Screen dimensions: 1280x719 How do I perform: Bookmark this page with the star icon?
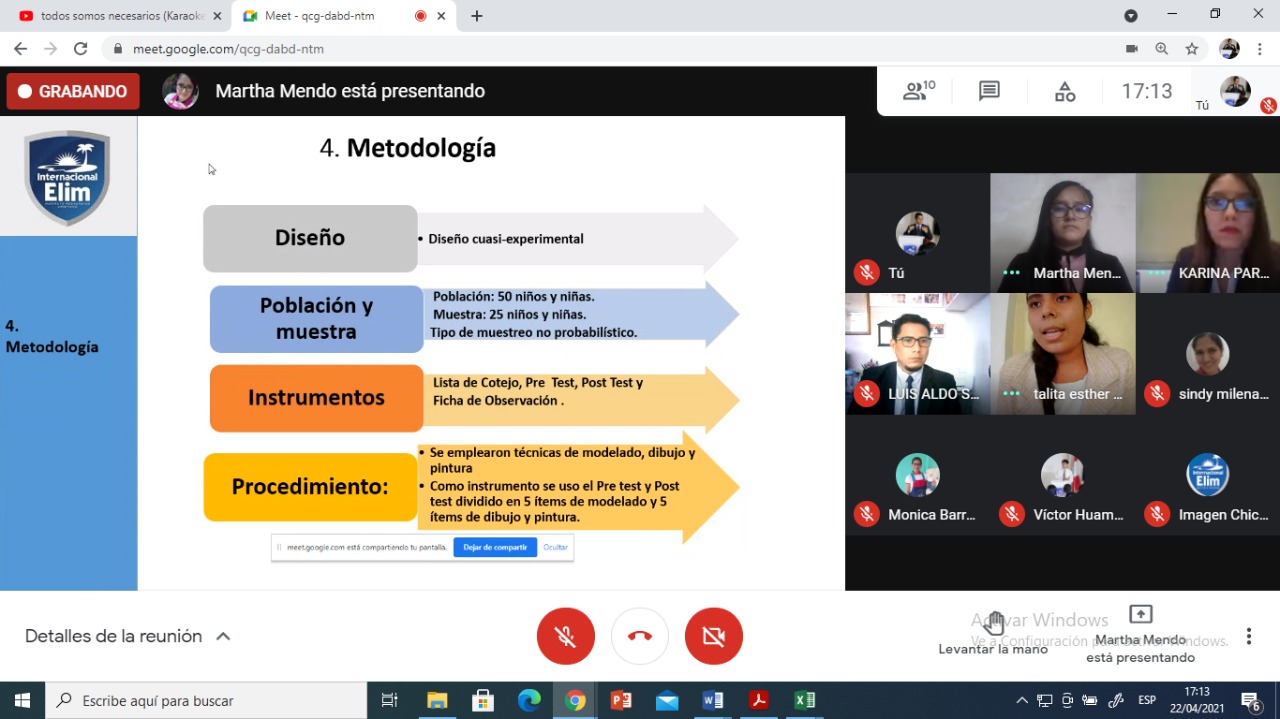(1192, 48)
